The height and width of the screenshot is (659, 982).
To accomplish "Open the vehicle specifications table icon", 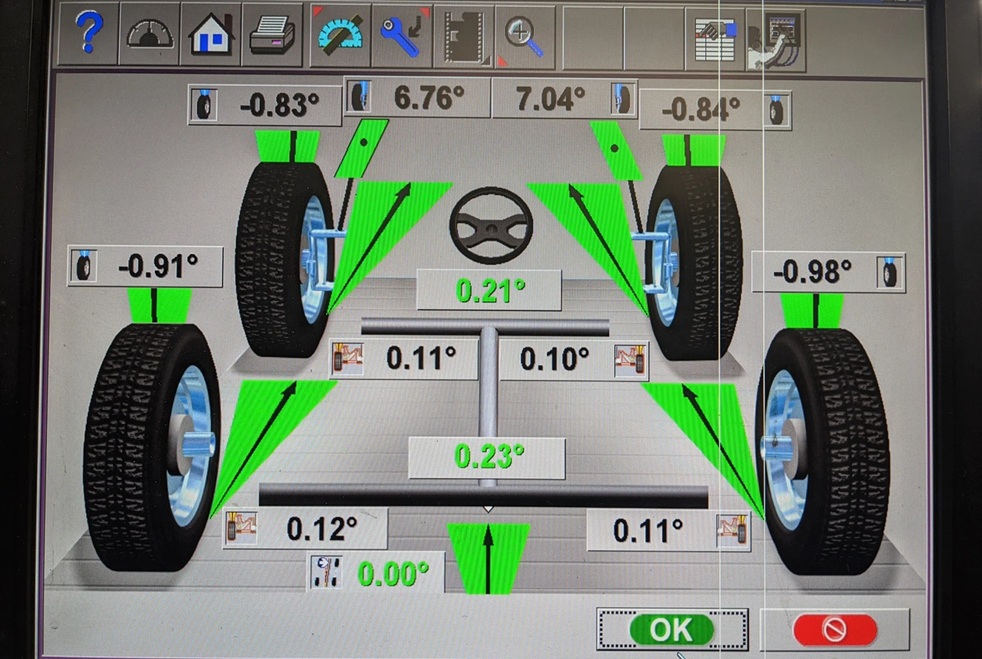I will [x=716, y=37].
